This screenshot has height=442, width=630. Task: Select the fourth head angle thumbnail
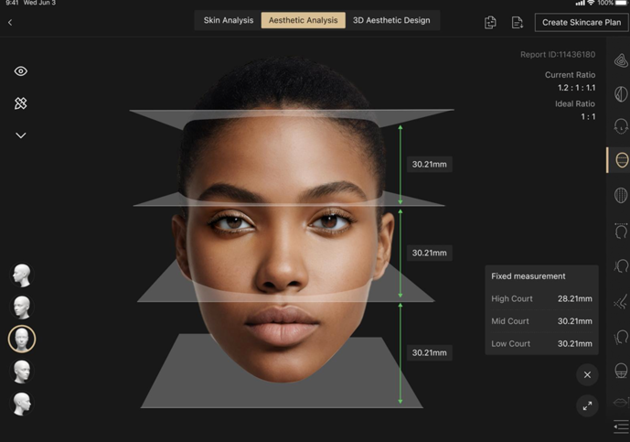[x=21, y=371]
